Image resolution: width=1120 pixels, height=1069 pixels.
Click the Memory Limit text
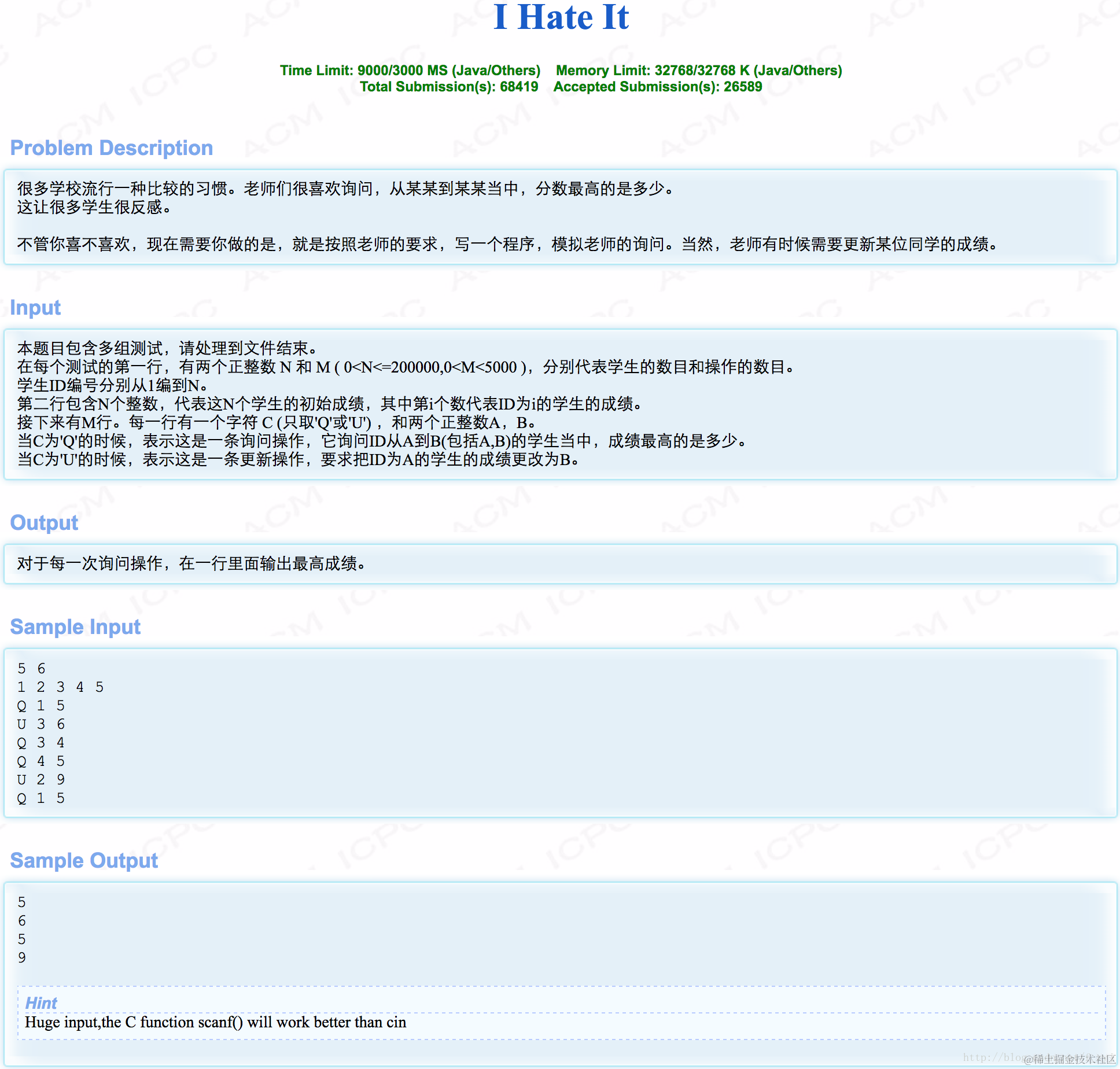pos(698,71)
